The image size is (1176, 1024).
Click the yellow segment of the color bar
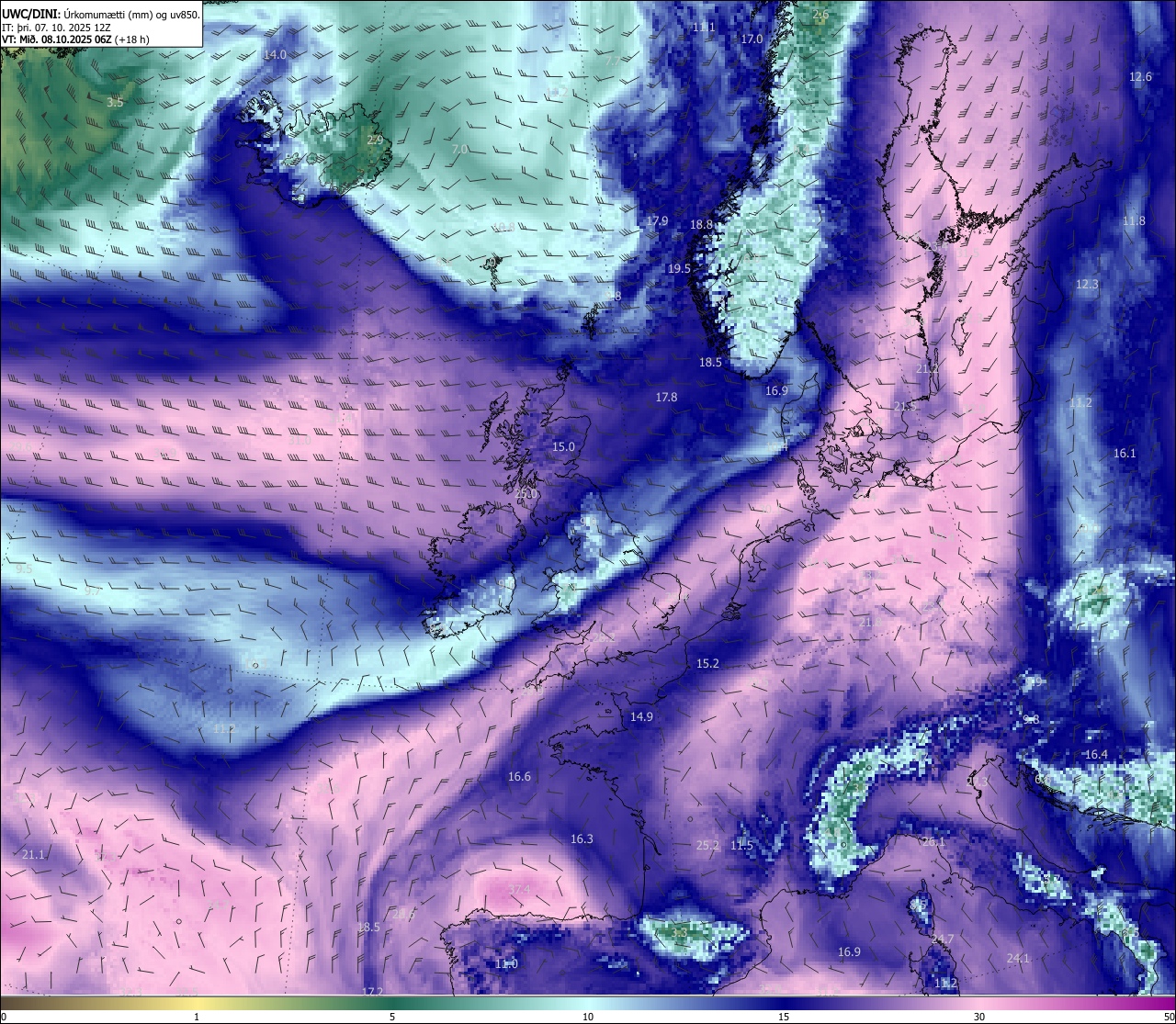[x=197, y=1003]
